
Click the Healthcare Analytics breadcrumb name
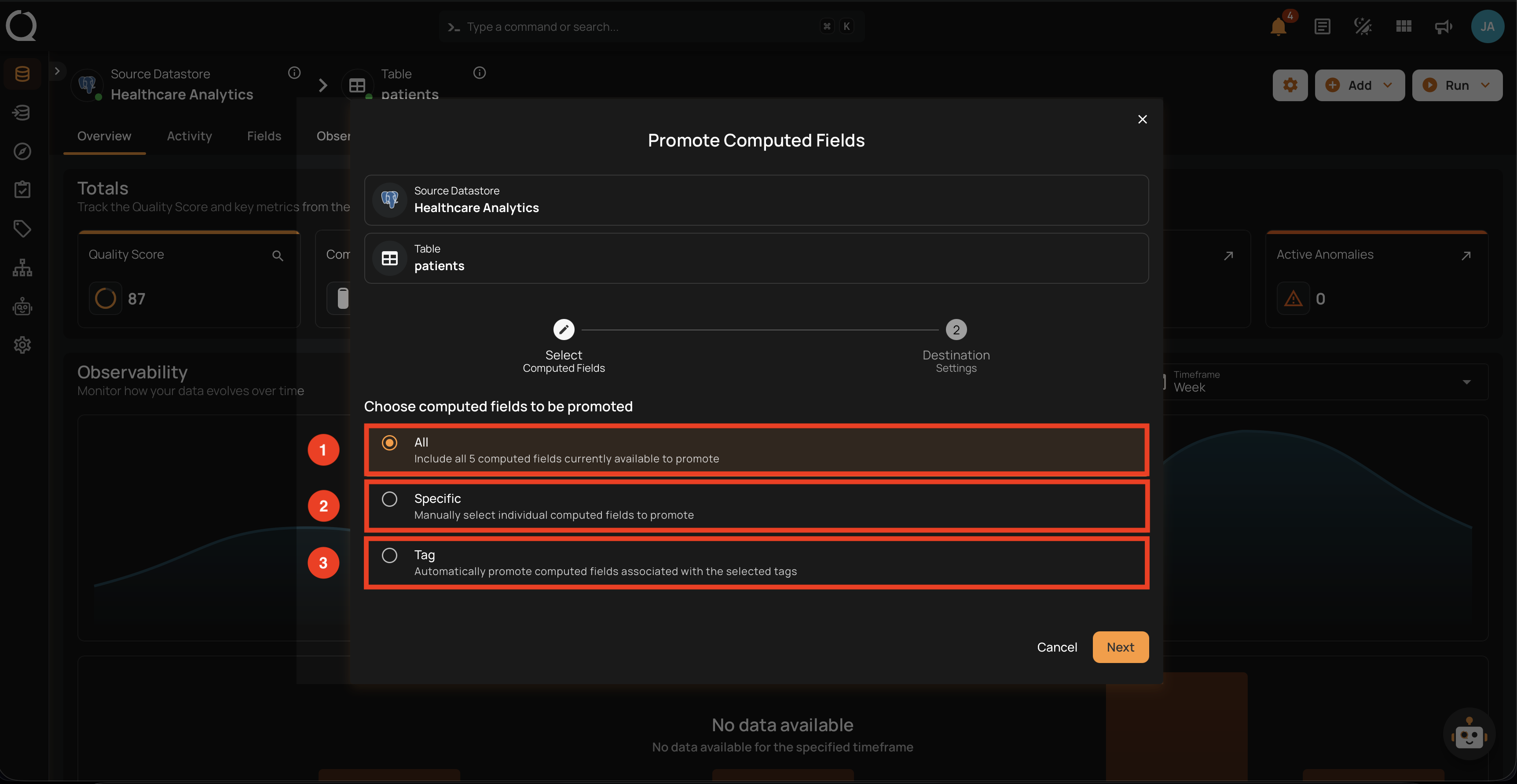[x=181, y=95]
